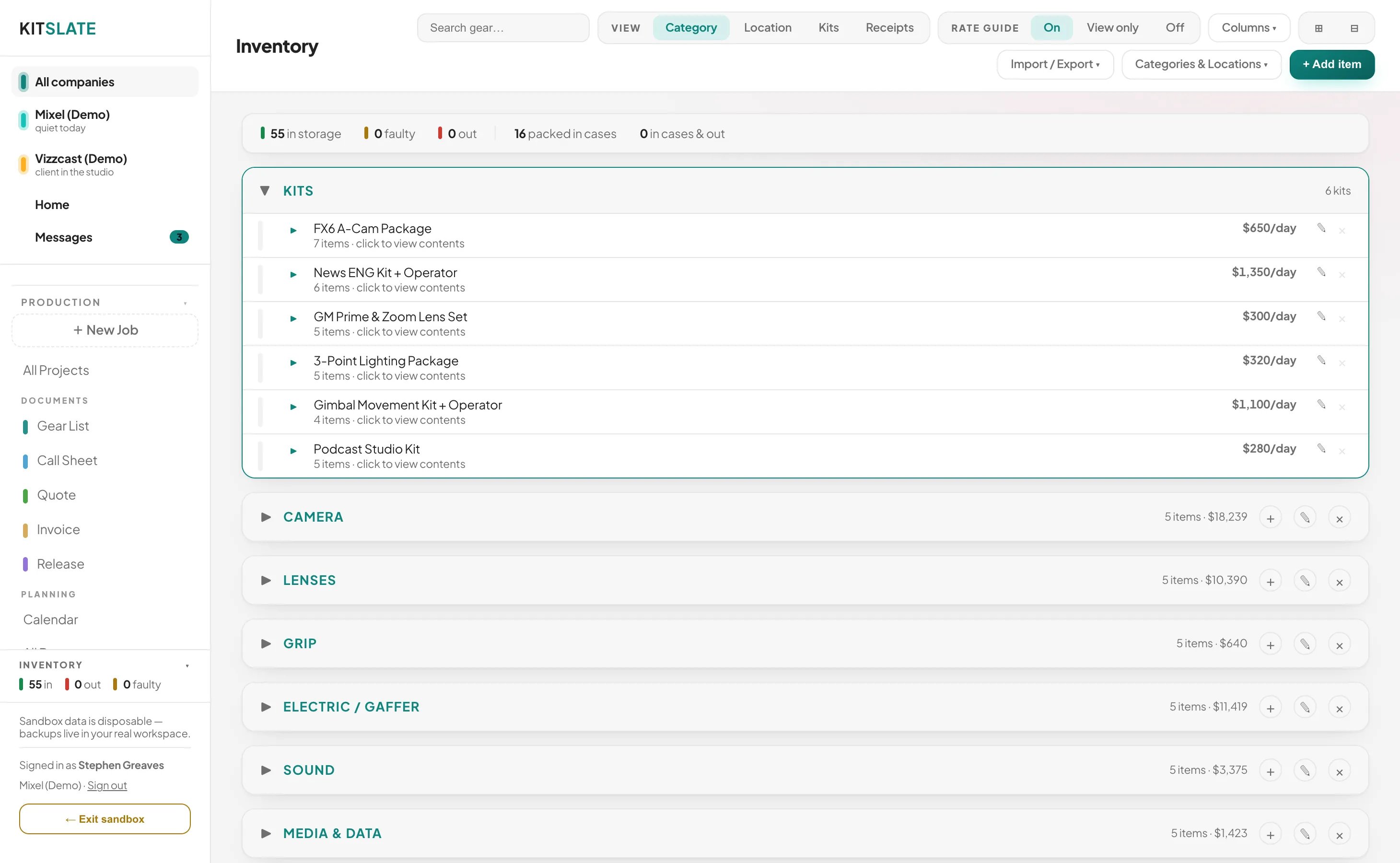Screen dimensions: 1400x863
Task: Expand the GRIP category
Action: click(266, 643)
